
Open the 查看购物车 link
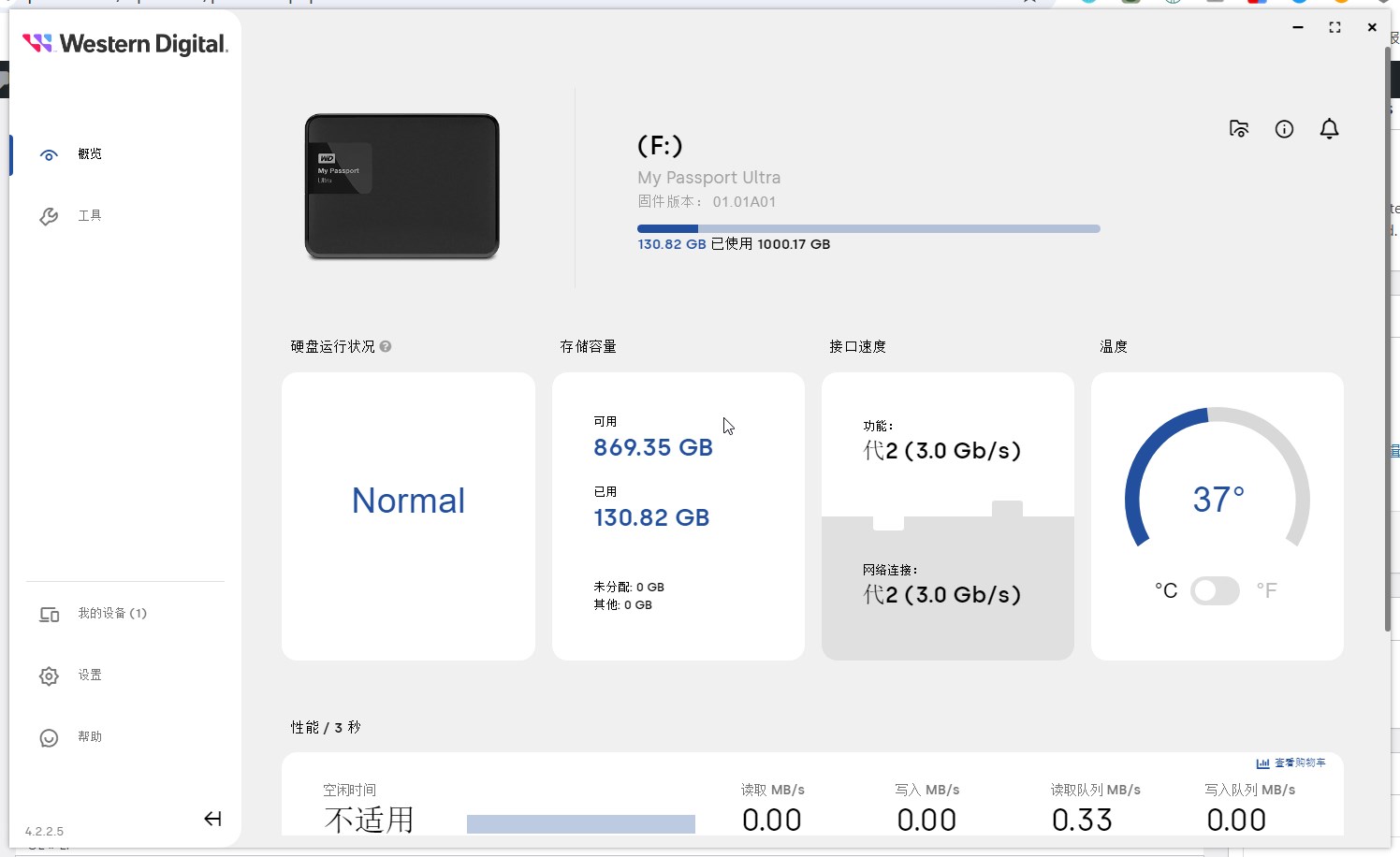(x=1299, y=763)
